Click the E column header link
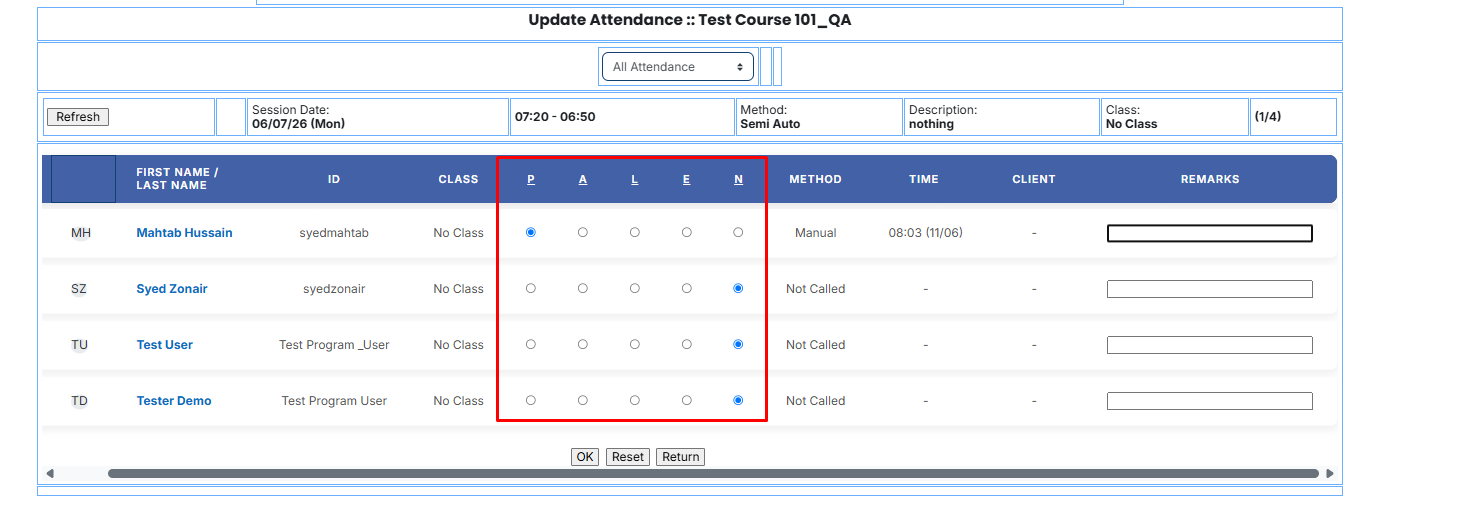 [x=687, y=180]
